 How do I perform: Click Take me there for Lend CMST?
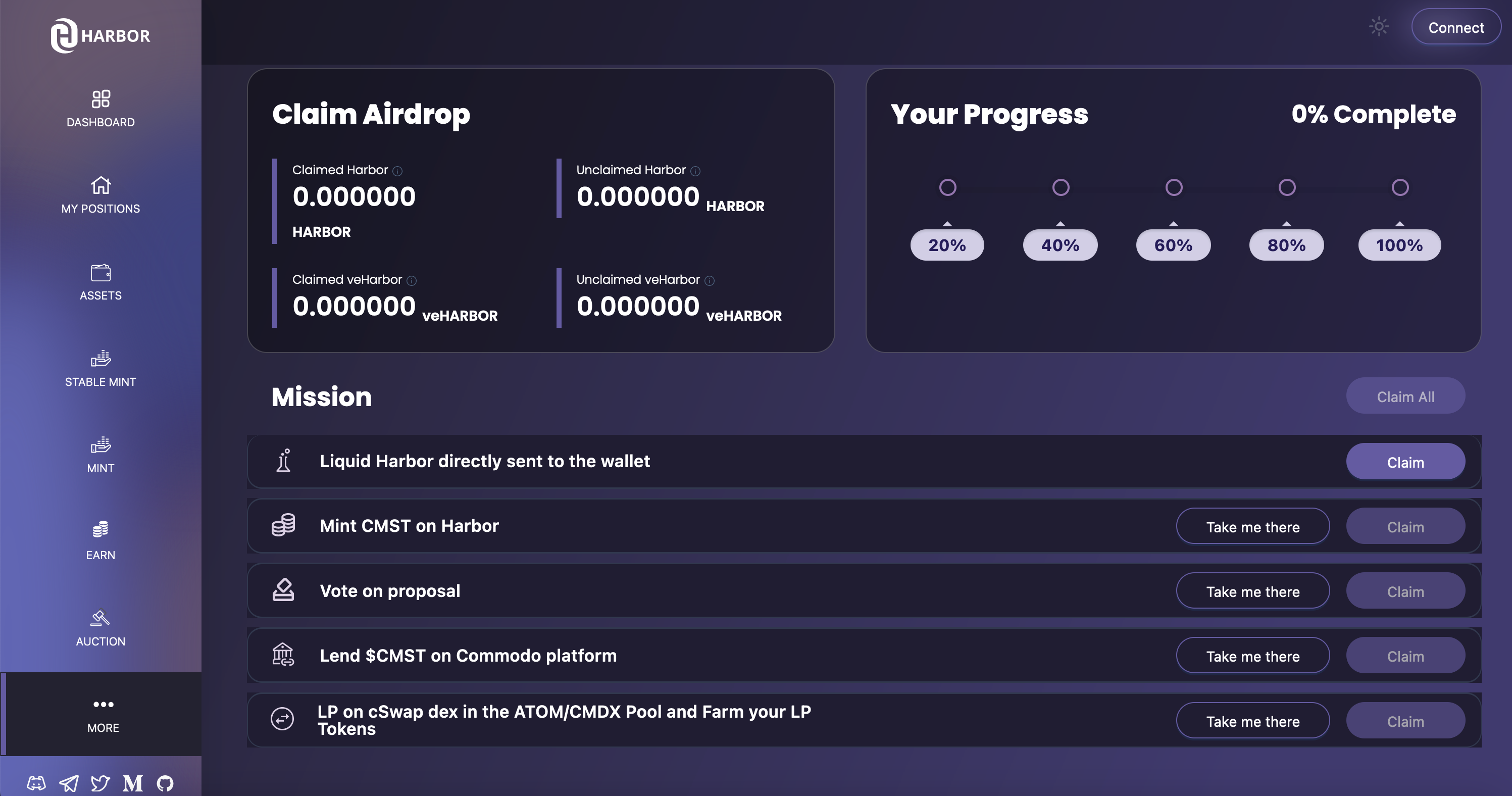click(x=1253, y=655)
